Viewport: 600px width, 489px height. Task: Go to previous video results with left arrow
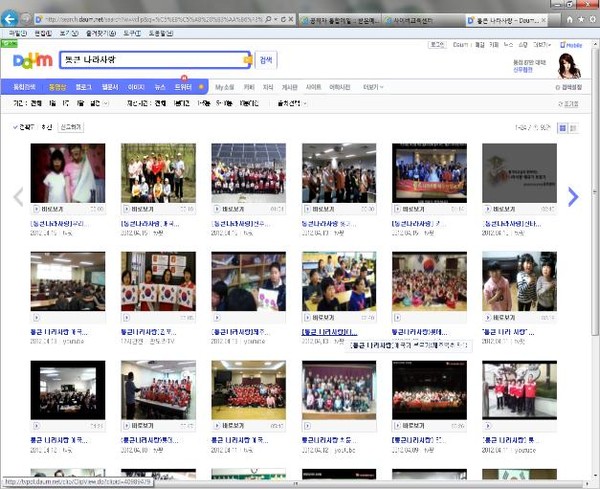click(17, 197)
